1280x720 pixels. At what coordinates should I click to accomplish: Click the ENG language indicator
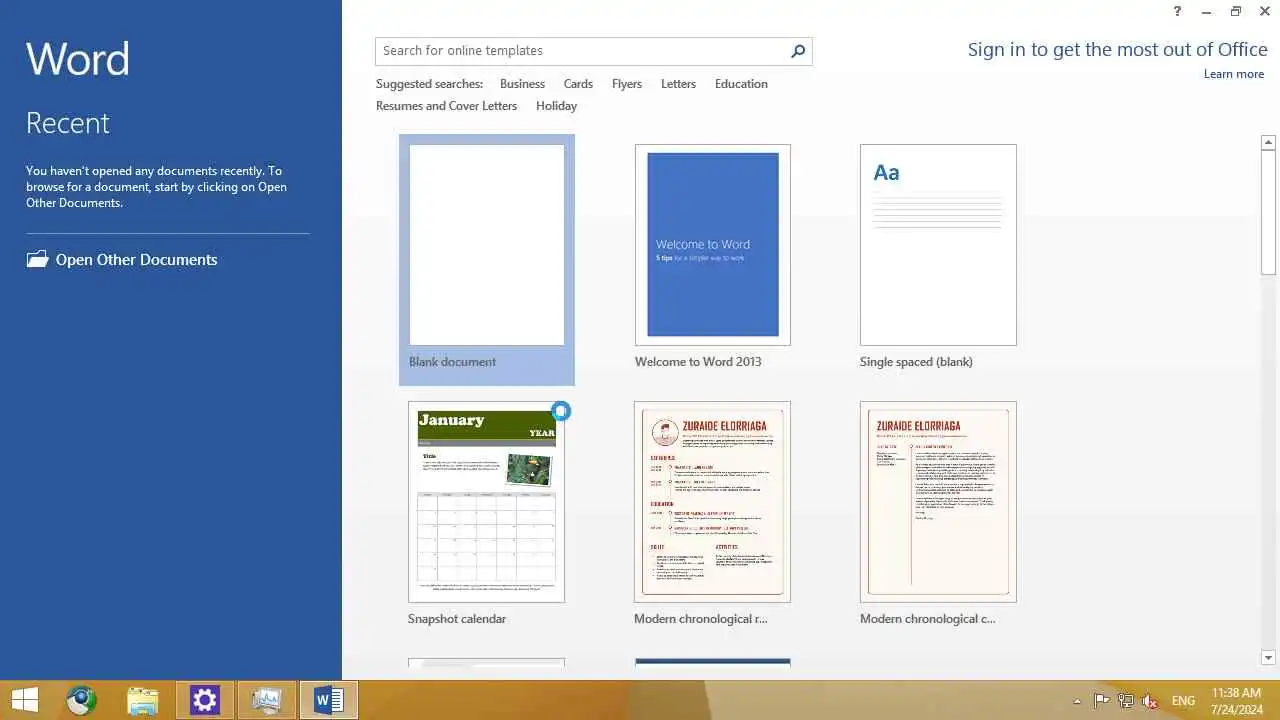point(1183,701)
